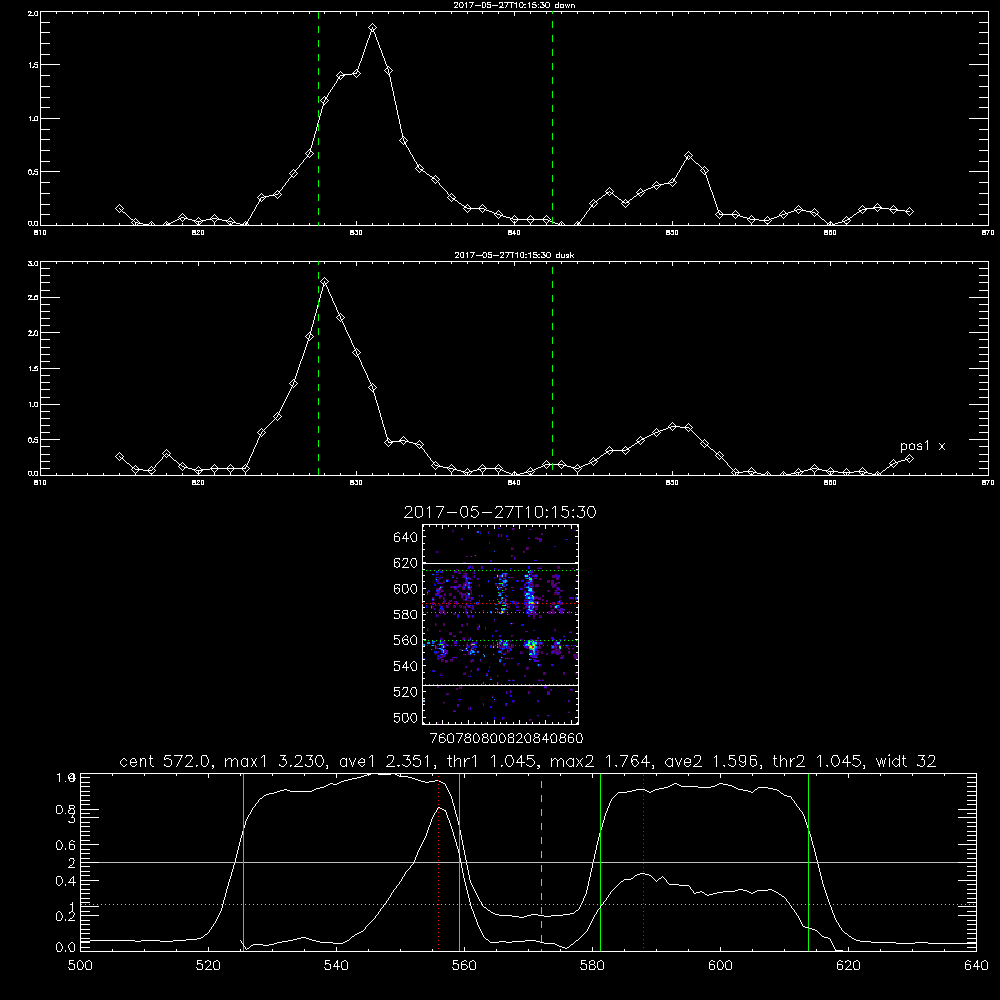Click the '500' x-axis label of bottom plot
Screen dimensions: 1000x1000
[x=80, y=966]
